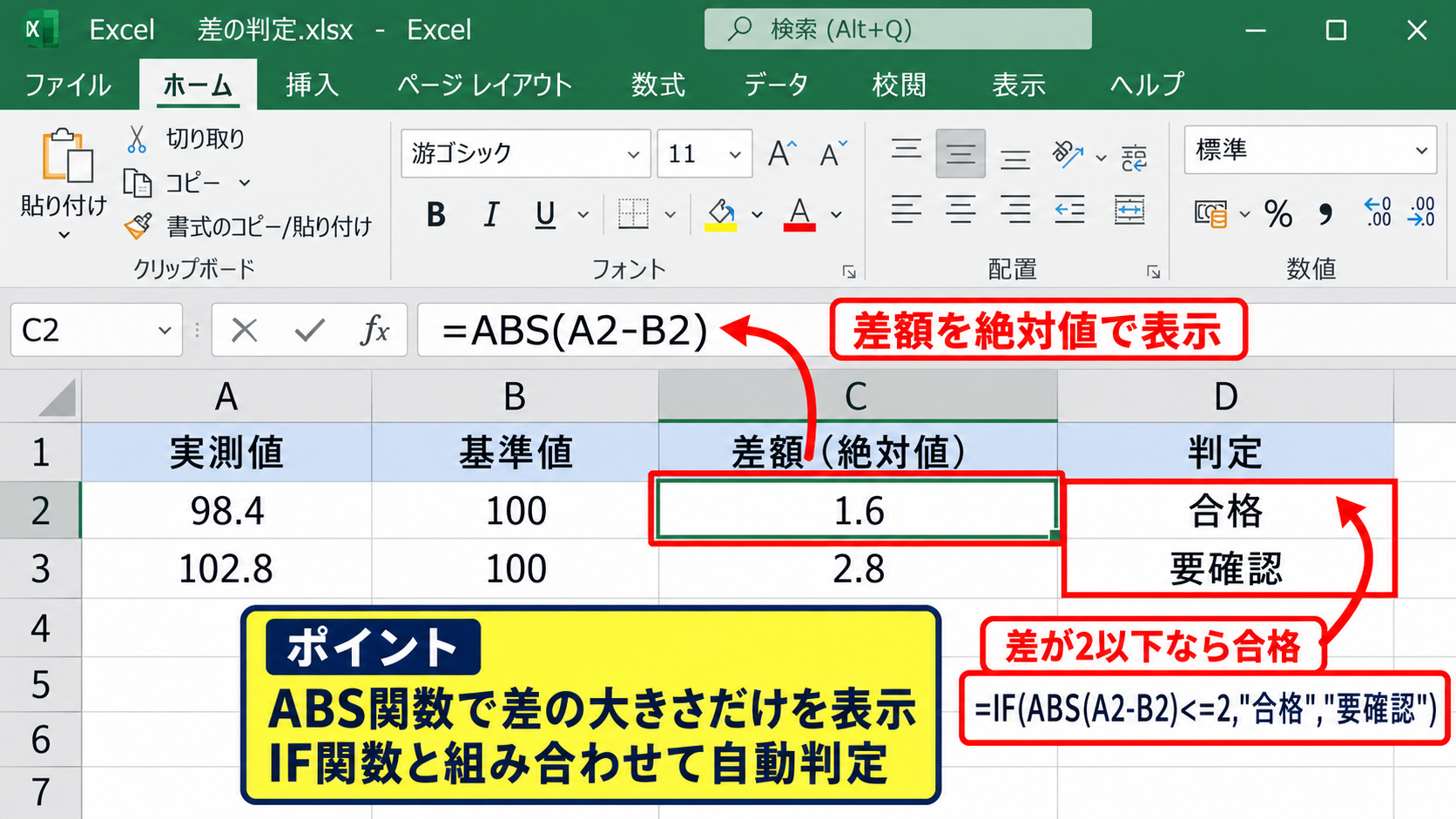The height and width of the screenshot is (819, 1456).
Task: Click the 検索 (Alt+Q) search box
Action: 898,30
